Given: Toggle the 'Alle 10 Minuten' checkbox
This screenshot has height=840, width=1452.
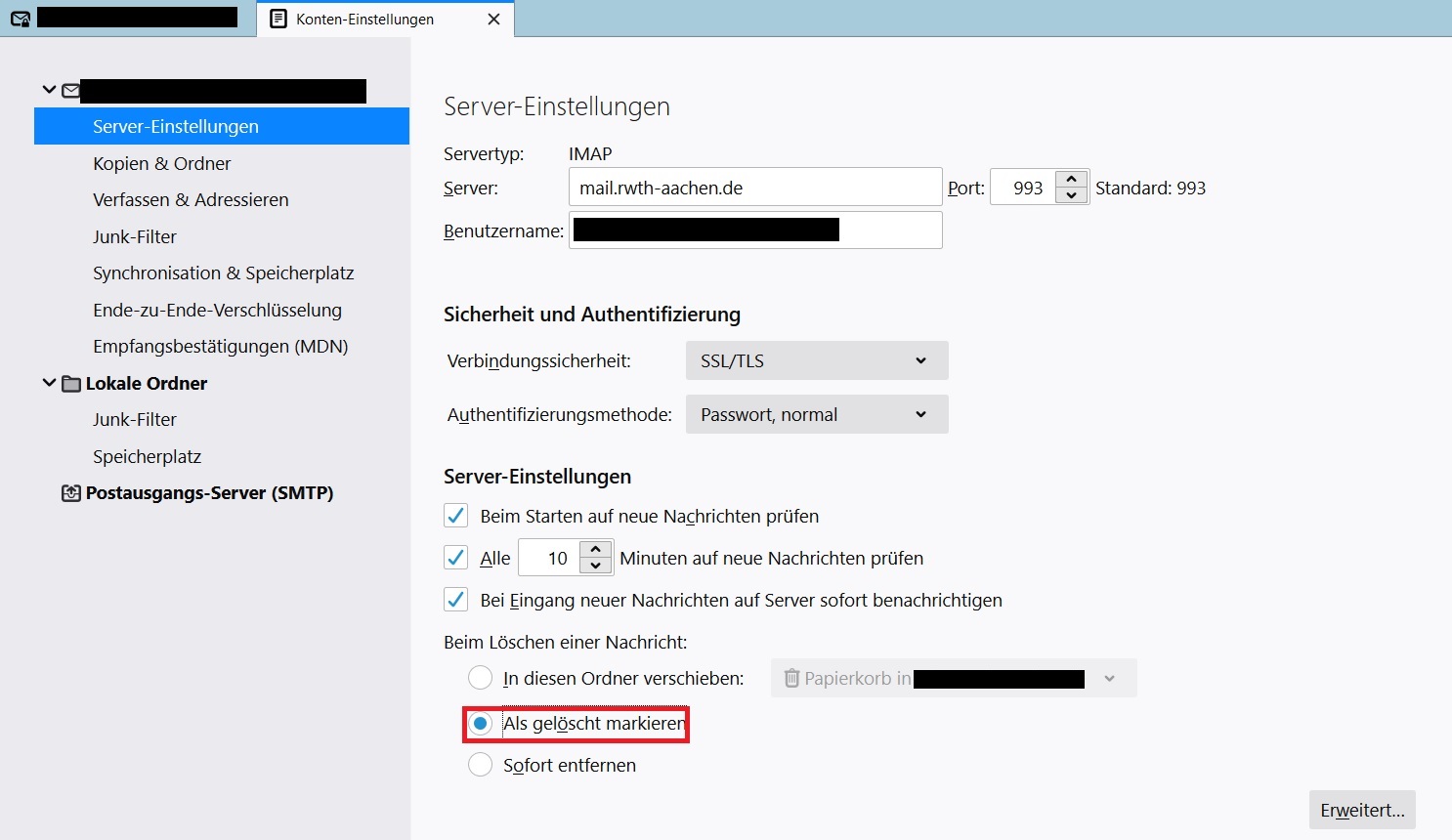Looking at the screenshot, I should pos(455,558).
